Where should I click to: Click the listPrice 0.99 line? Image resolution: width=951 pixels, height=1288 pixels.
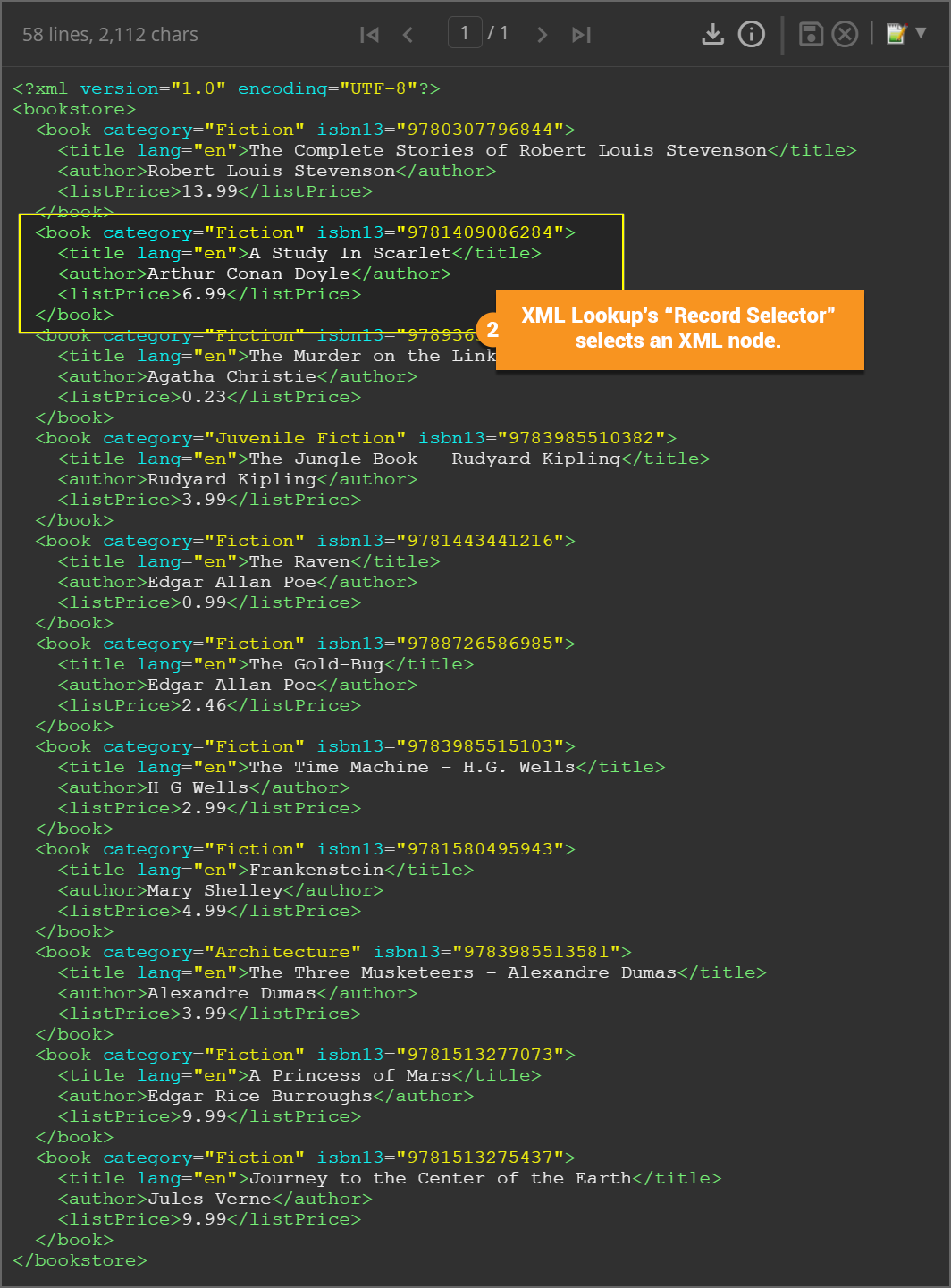coord(209,602)
